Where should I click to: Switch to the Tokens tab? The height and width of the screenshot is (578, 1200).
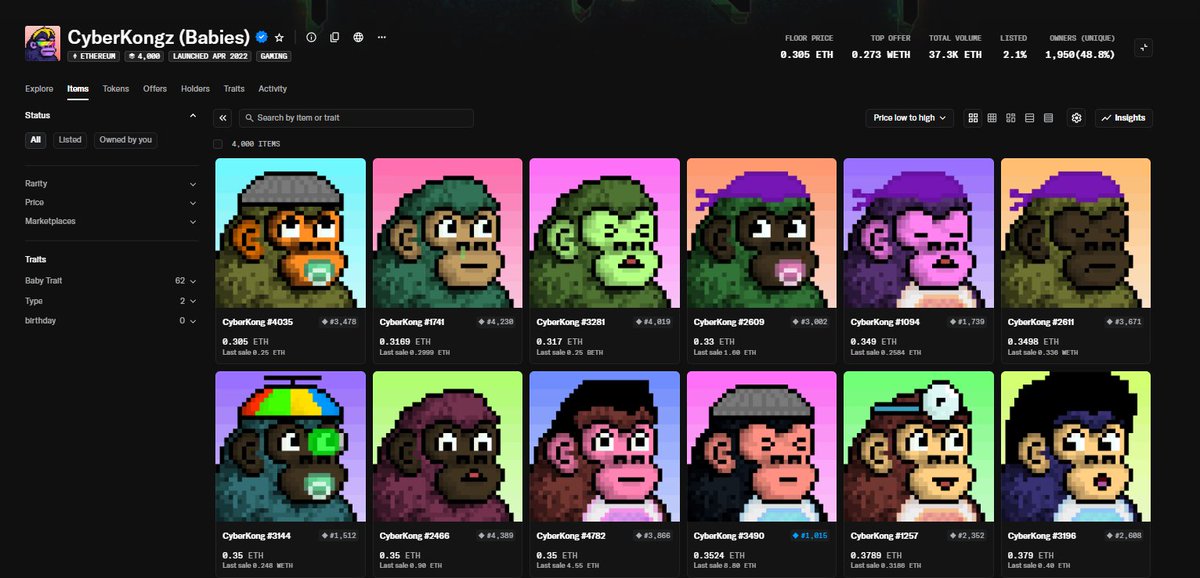116,89
